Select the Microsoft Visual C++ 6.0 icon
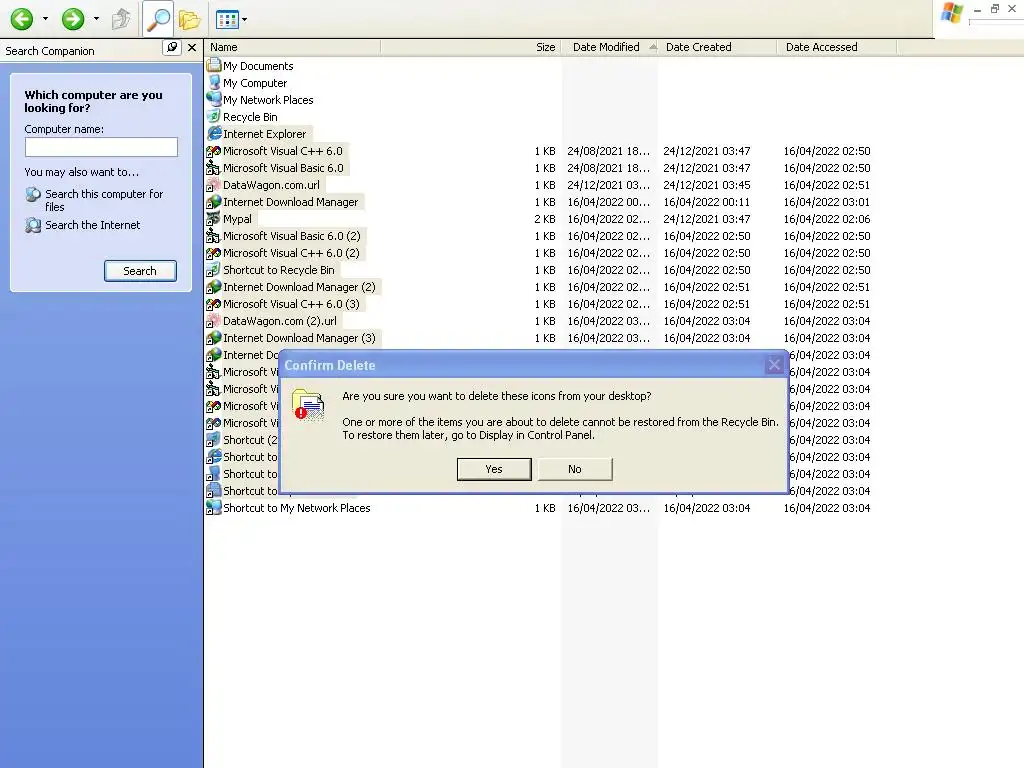 (214, 151)
